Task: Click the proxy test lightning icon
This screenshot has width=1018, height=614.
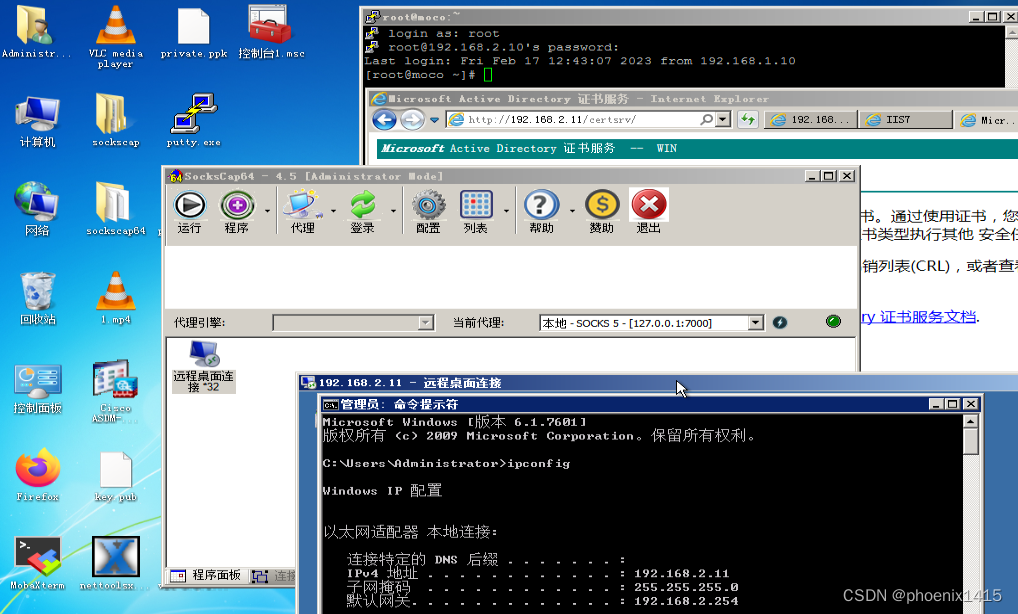Action: tap(780, 322)
